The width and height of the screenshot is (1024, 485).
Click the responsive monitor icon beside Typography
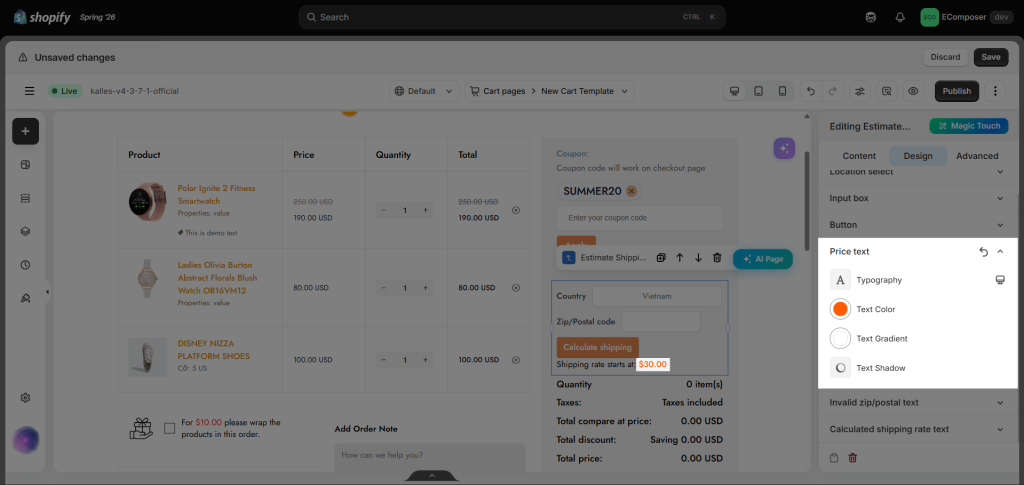pyautogui.click(x=999, y=280)
